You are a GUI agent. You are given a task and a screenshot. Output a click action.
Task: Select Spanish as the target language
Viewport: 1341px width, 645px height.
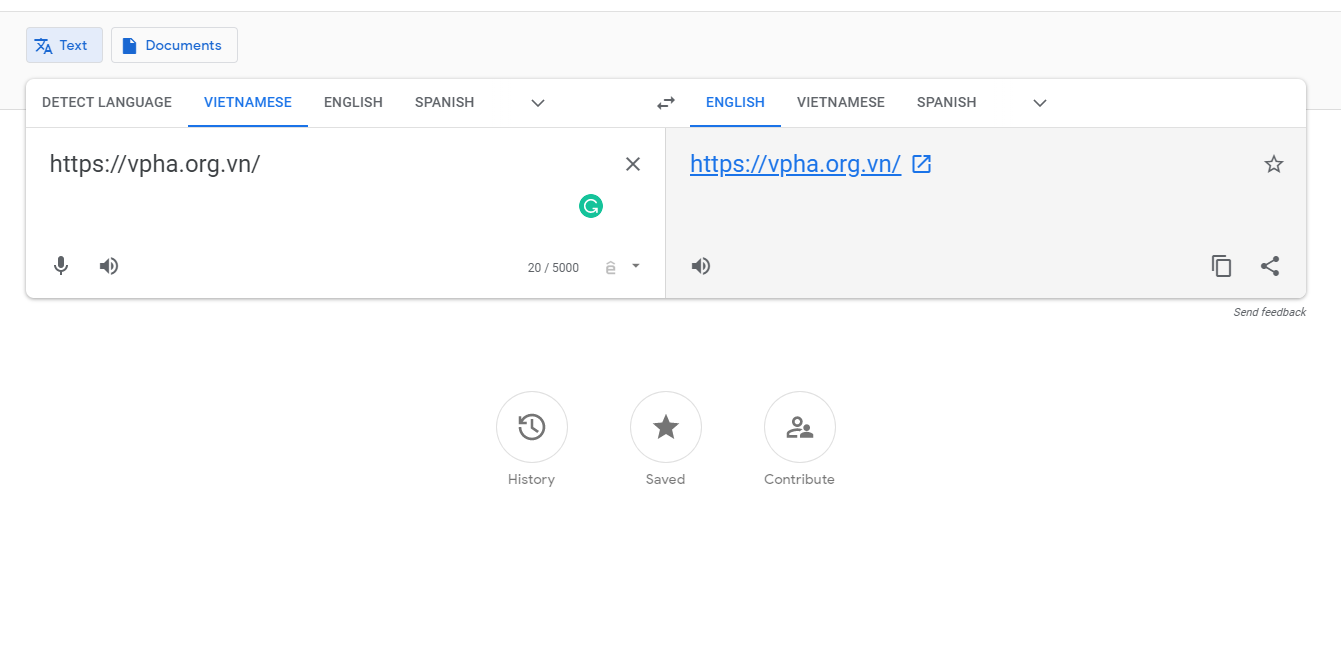(946, 102)
